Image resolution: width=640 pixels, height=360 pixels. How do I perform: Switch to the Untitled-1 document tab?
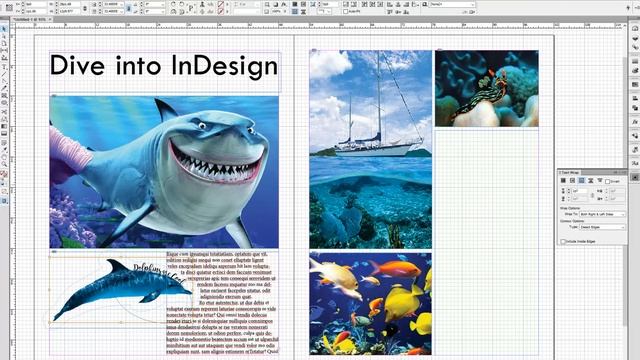click(x=29, y=19)
